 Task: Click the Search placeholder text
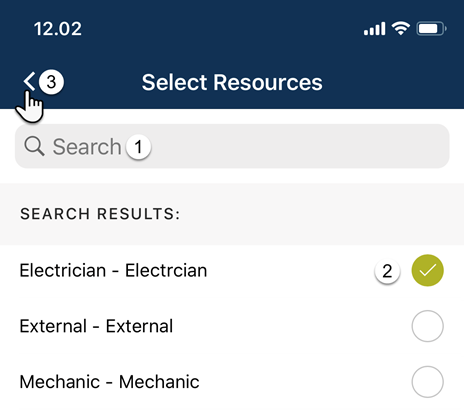(87, 147)
